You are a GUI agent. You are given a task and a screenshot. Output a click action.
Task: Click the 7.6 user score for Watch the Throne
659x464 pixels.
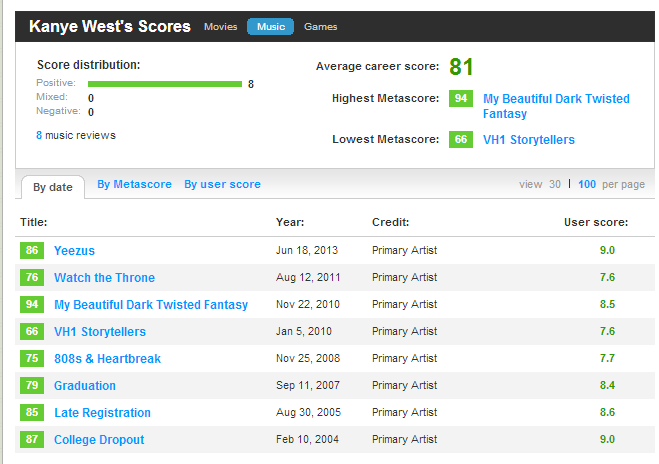point(607,277)
